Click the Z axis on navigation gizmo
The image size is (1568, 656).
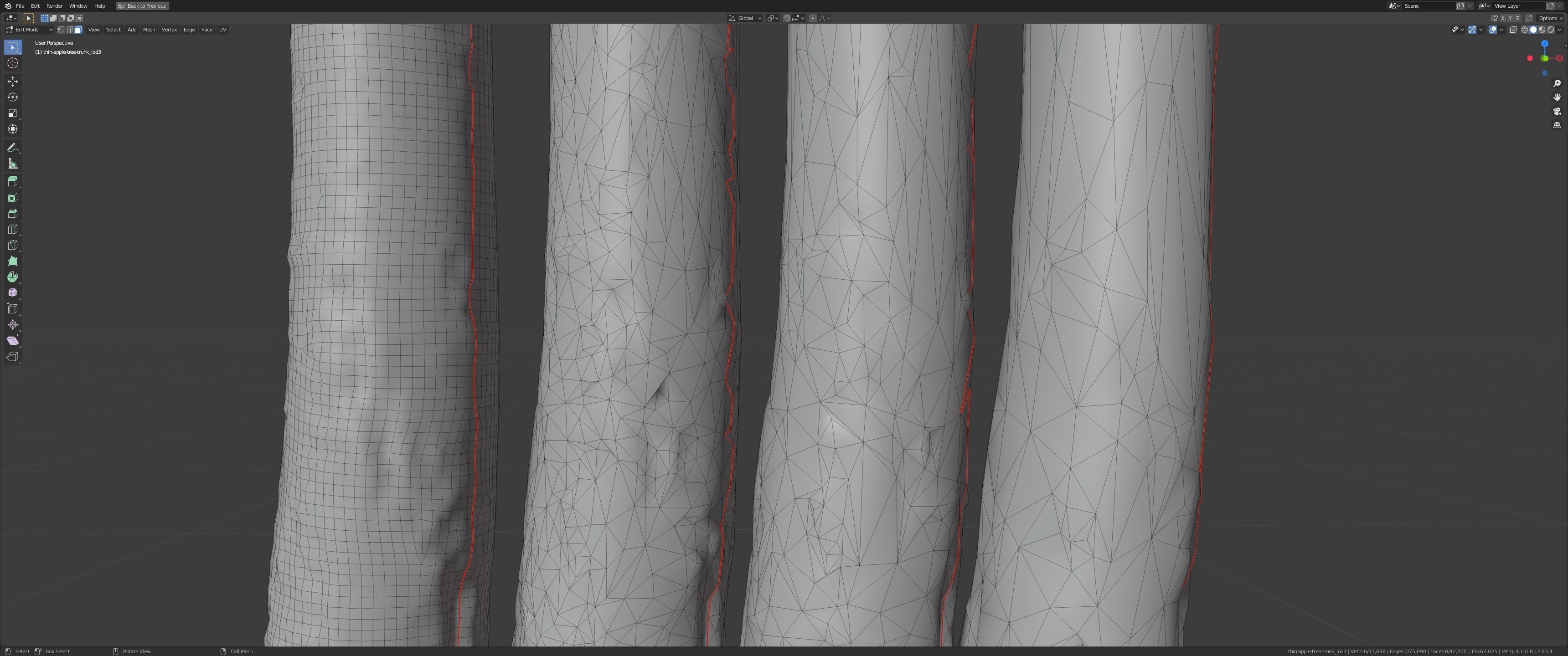click(1544, 44)
